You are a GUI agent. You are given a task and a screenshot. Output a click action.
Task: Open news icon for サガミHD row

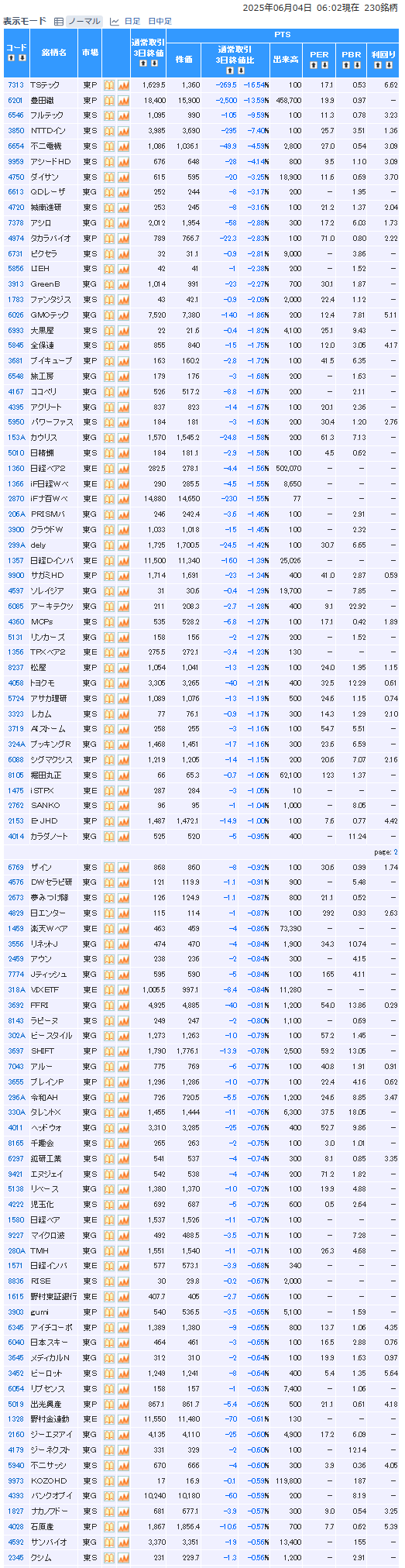[x=109, y=576]
